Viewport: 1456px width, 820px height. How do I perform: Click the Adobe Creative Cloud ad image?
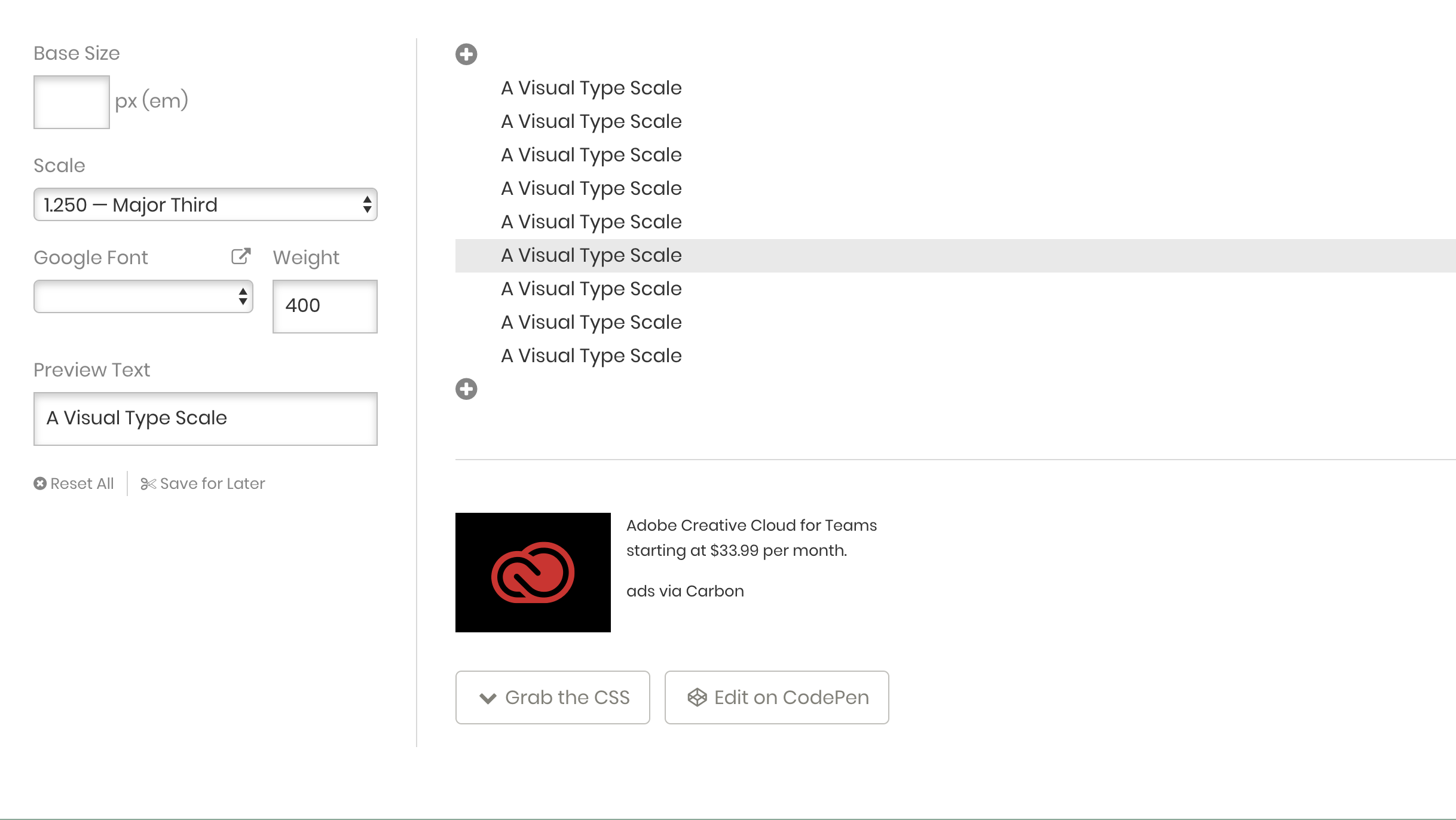tap(533, 572)
